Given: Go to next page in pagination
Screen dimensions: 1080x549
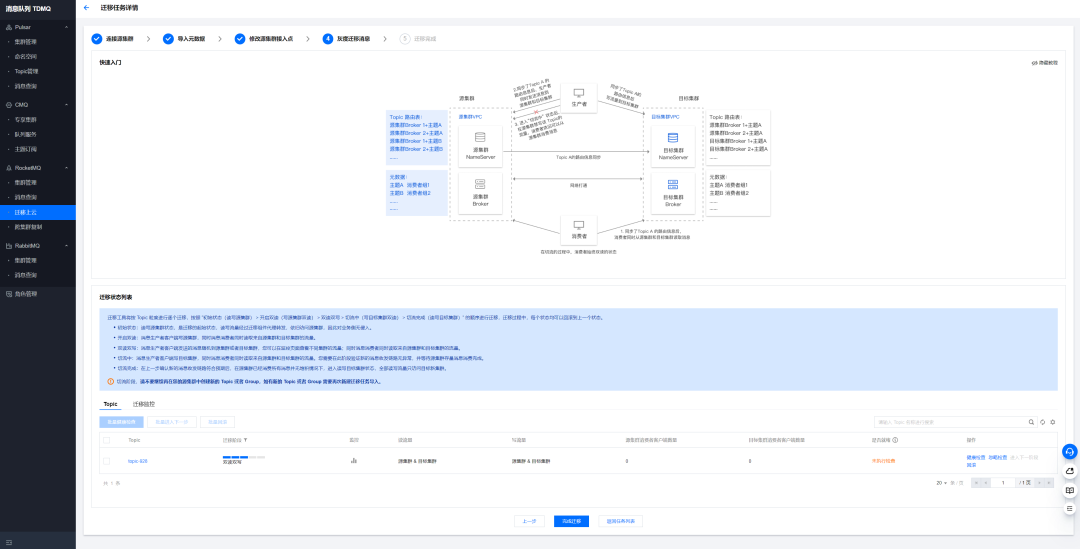Looking at the screenshot, I should 1039,483.
